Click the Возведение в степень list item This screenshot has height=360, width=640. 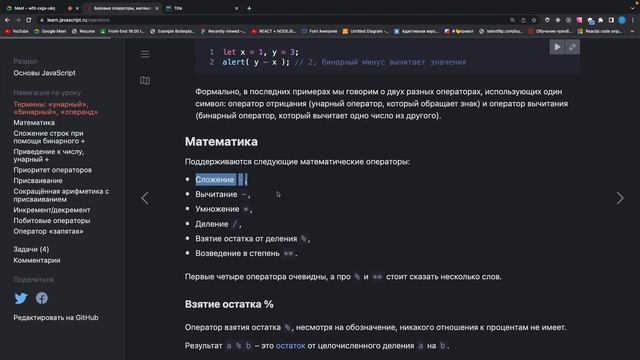coord(246,253)
